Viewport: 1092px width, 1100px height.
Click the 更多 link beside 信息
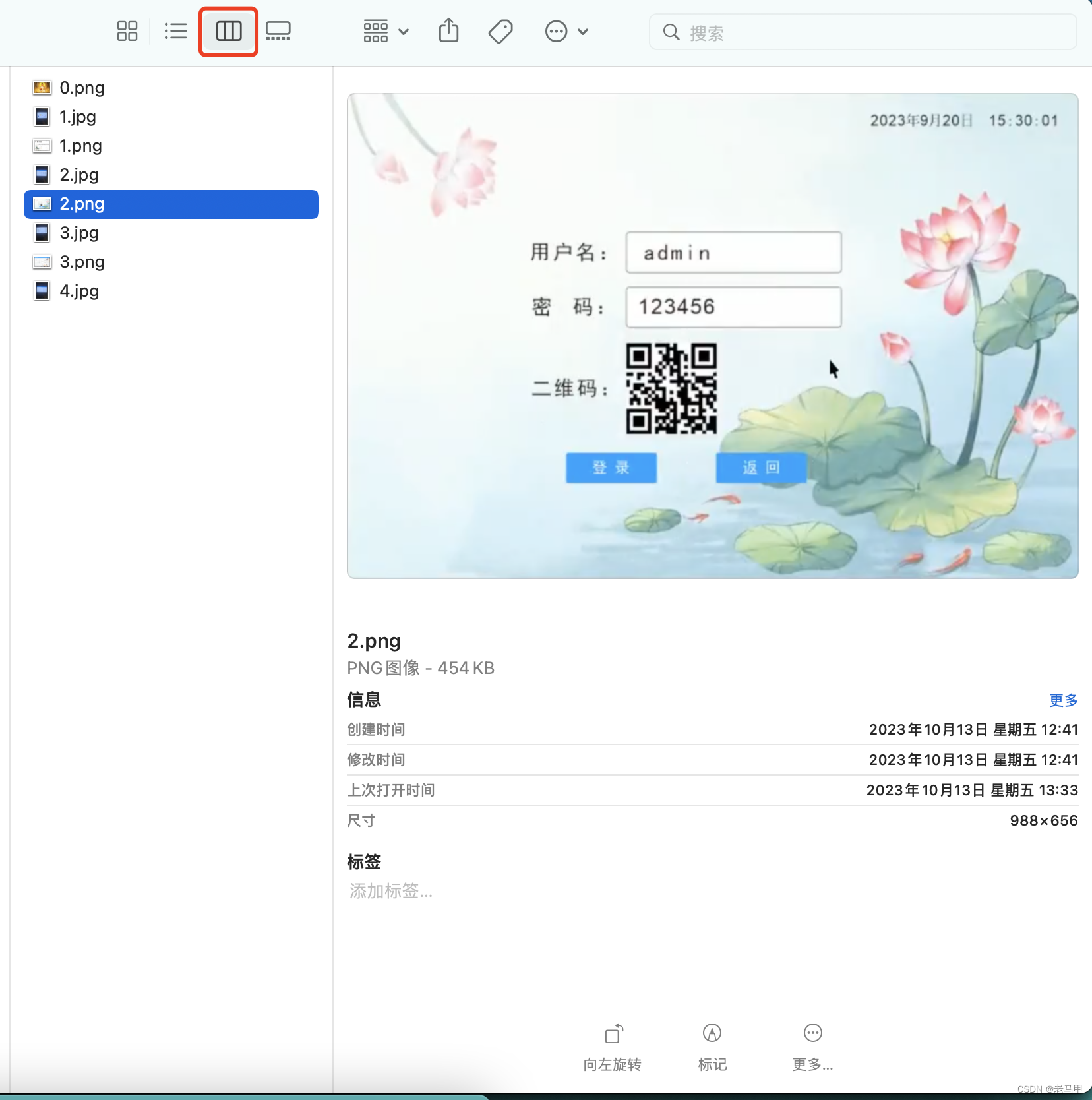1064,700
